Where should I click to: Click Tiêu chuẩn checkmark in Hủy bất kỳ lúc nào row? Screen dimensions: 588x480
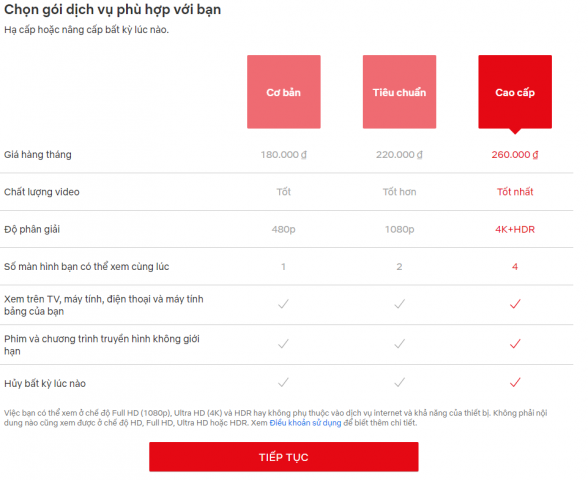399,382
